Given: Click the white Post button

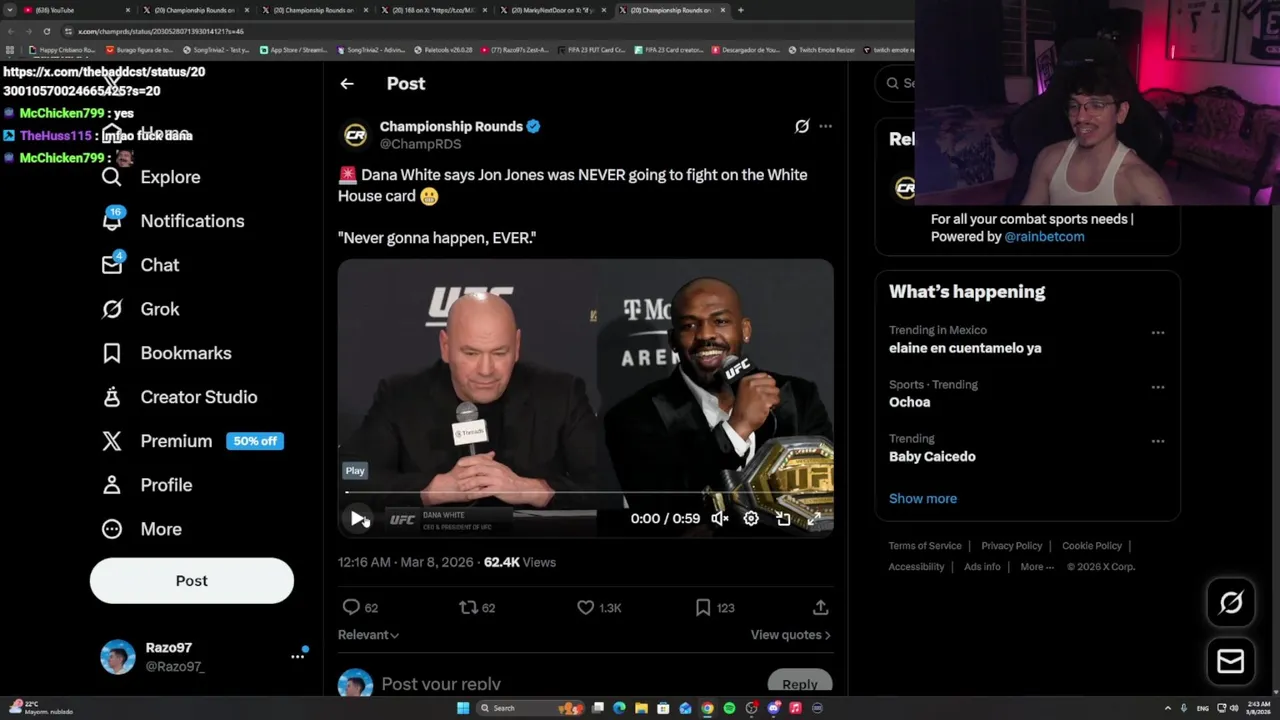Looking at the screenshot, I should pyautogui.click(x=192, y=581).
